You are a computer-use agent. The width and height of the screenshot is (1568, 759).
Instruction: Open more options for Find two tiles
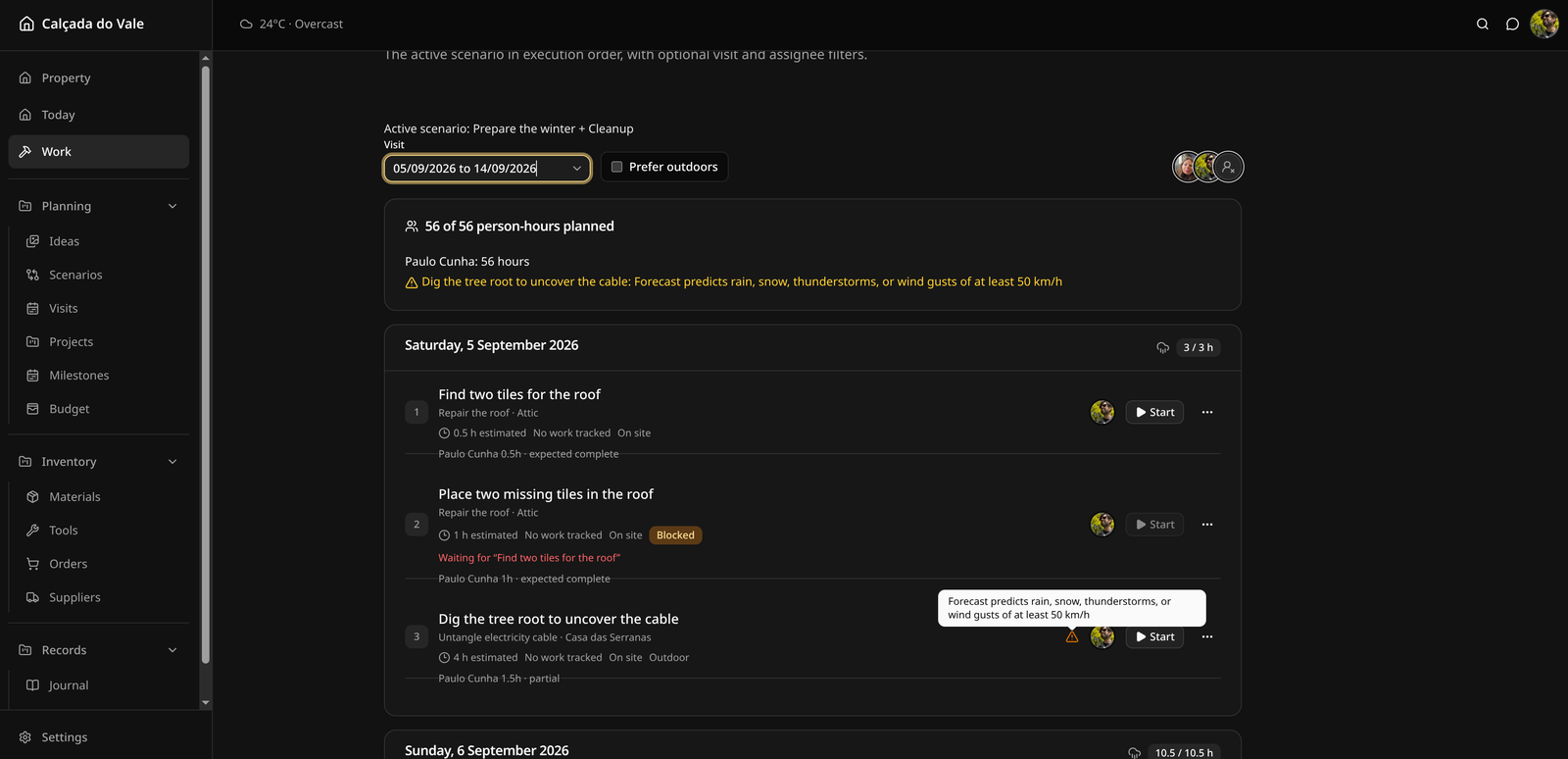(1207, 413)
